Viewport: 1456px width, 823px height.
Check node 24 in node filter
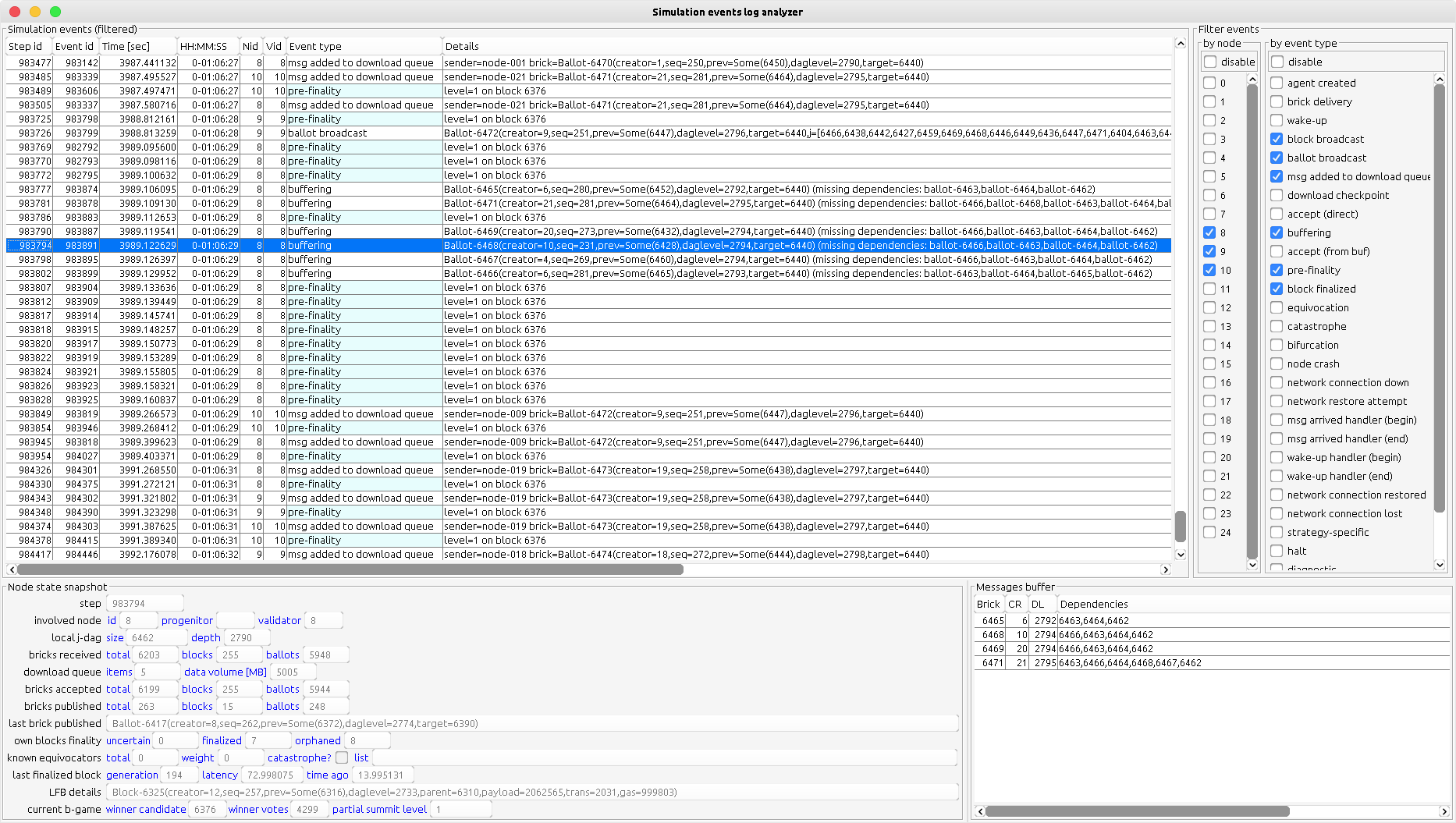pos(1209,532)
